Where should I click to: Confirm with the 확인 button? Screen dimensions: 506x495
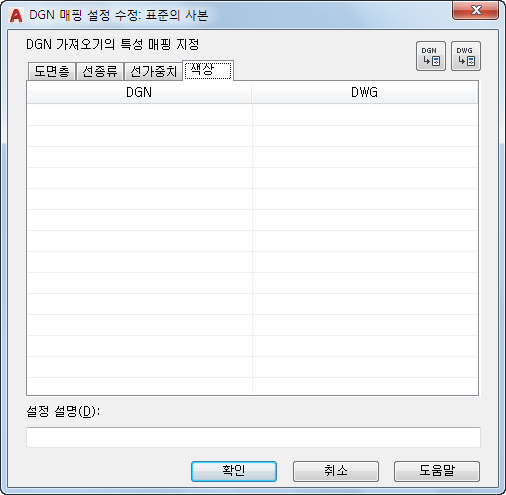[234, 471]
